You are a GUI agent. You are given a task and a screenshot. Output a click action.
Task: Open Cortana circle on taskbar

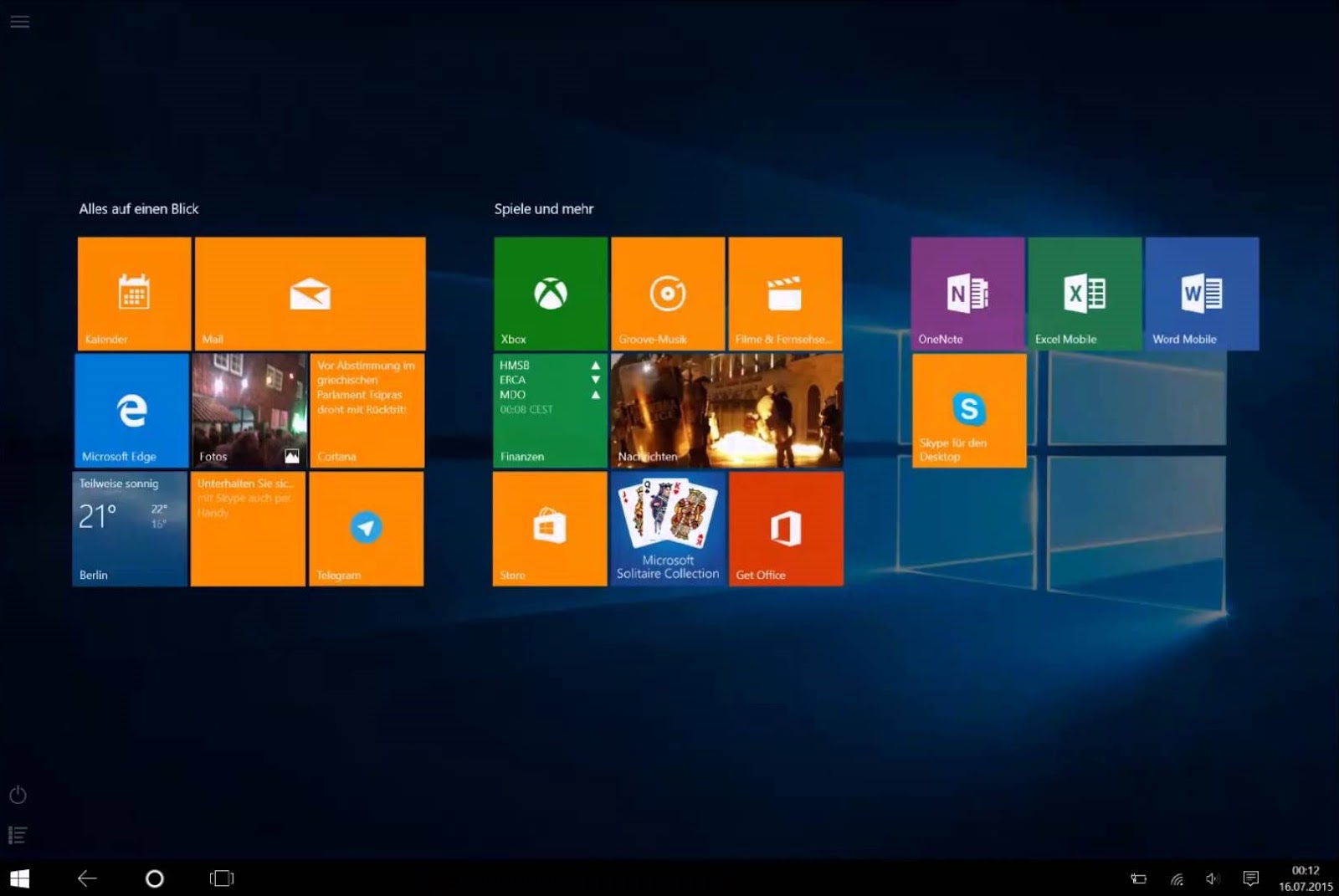click(155, 878)
